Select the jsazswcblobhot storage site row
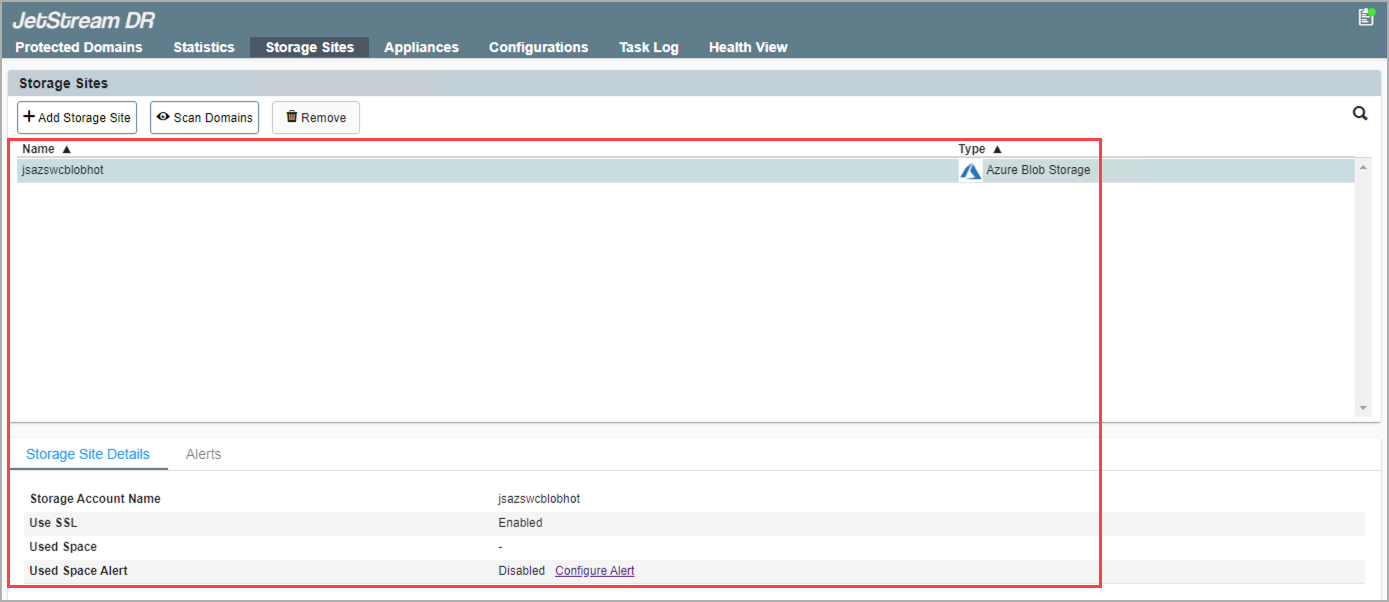 click(x=400, y=170)
